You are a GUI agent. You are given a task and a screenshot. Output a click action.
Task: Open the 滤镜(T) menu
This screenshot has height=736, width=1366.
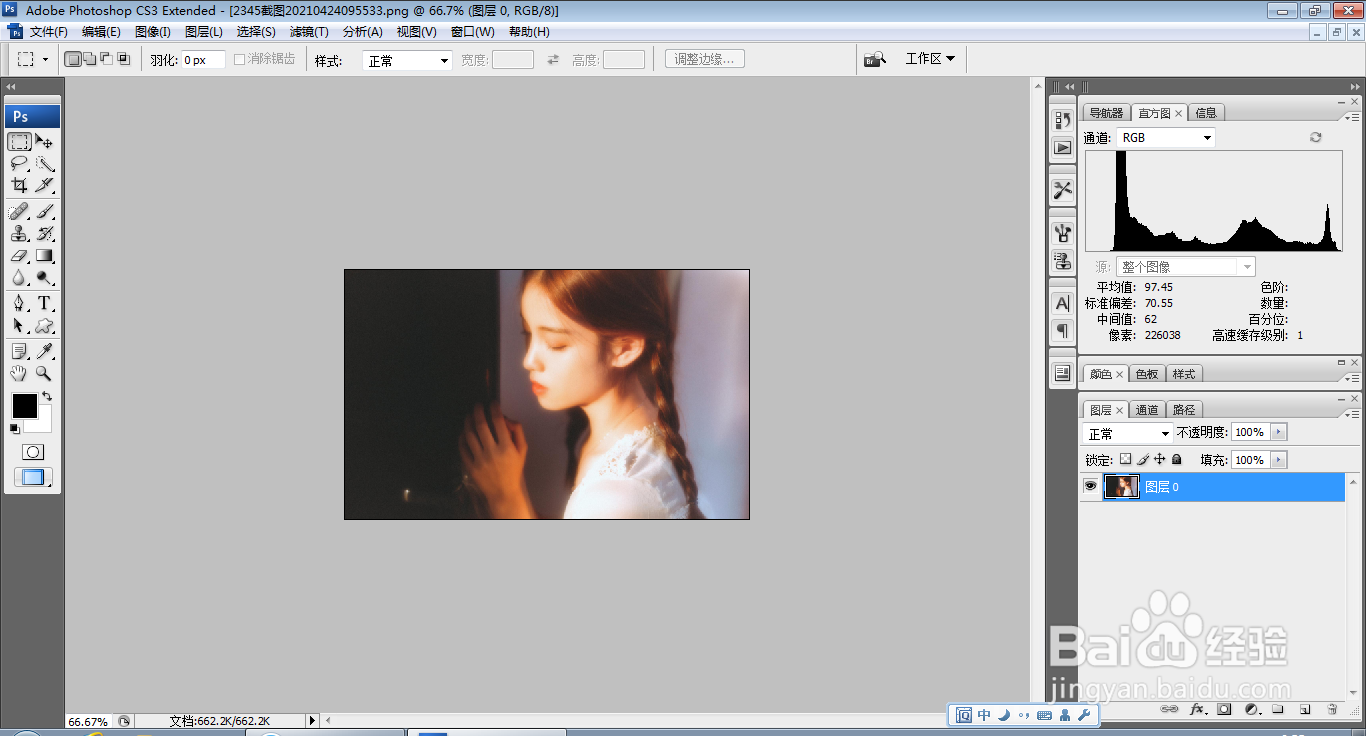tap(309, 32)
